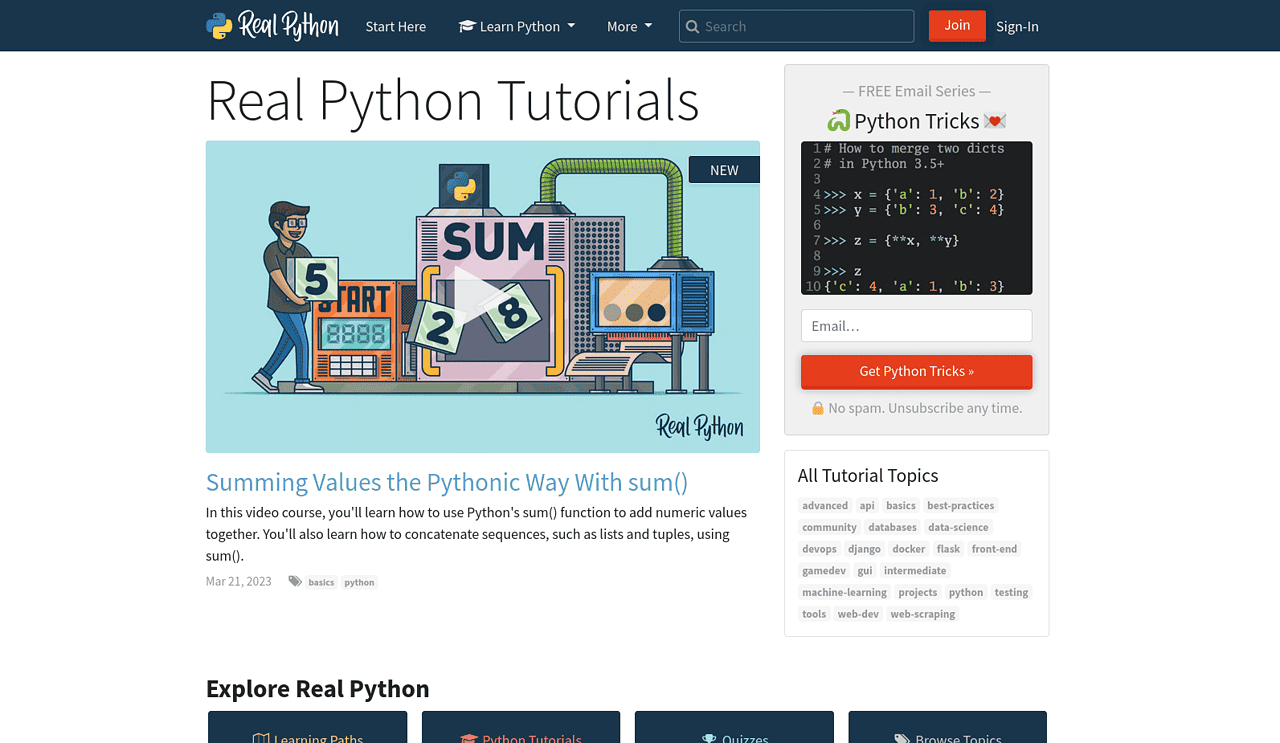Select the api topic tag

pyautogui.click(x=867, y=506)
